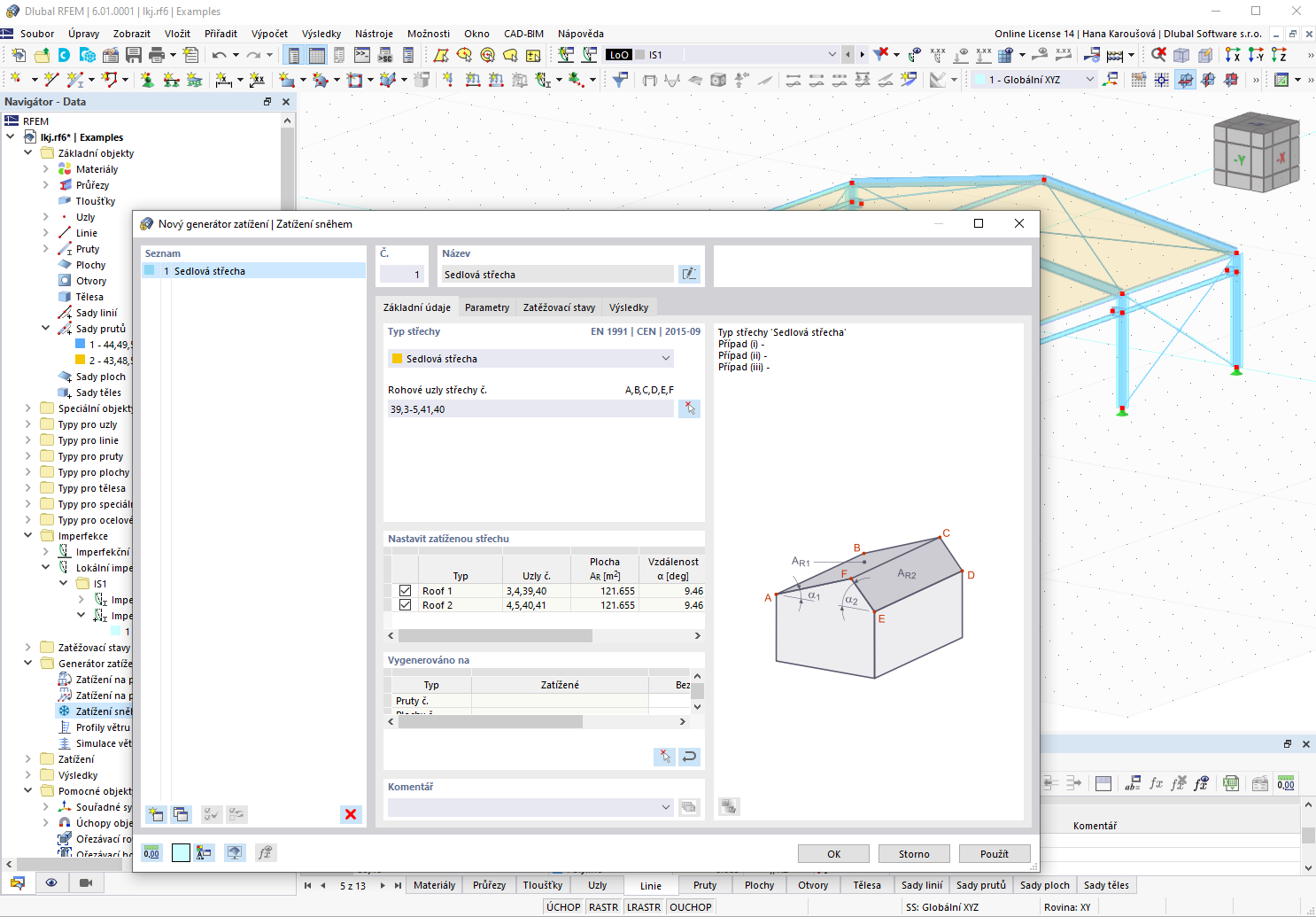
Task: Click the new item icon below Seznam list
Action: tap(156, 814)
